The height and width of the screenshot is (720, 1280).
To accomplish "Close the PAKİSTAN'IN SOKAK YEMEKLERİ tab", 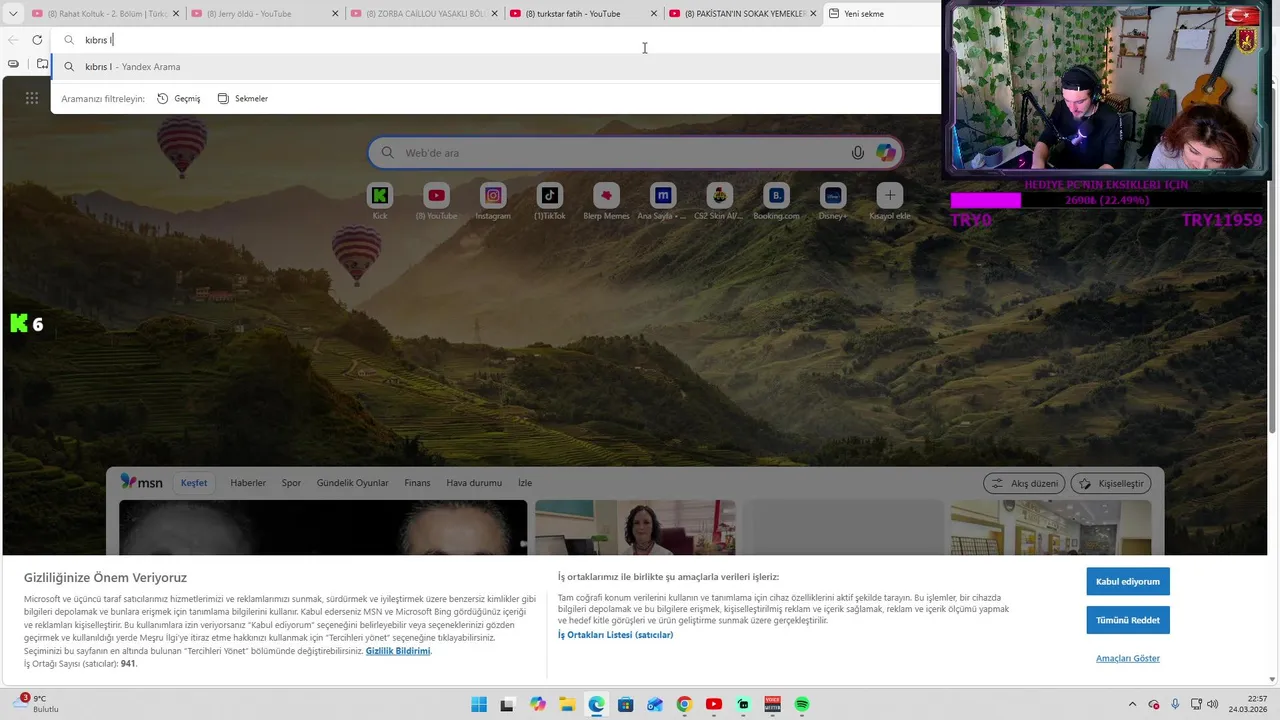I will coord(813,14).
